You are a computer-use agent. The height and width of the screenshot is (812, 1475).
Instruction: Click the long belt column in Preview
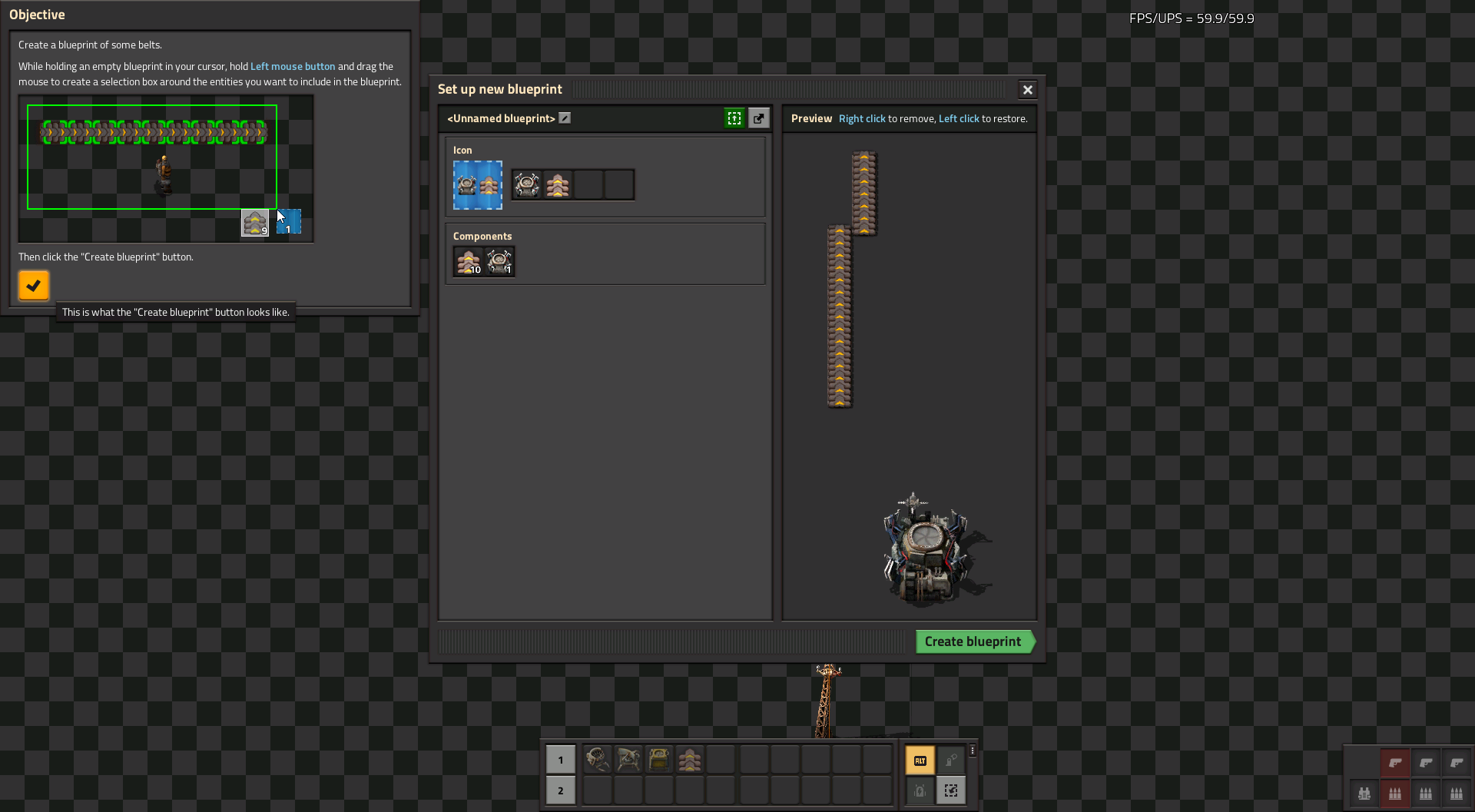[840, 316]
